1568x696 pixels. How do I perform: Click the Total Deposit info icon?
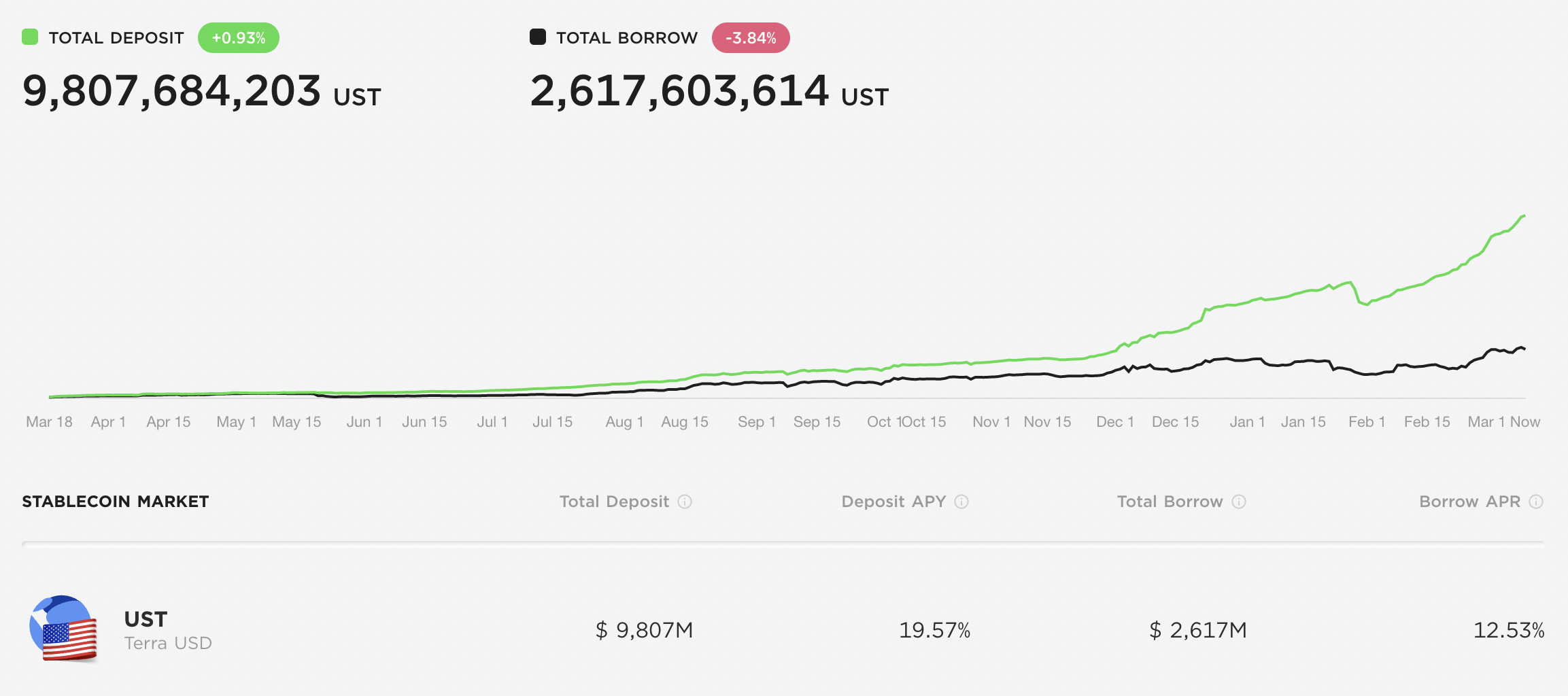pyautogui.click(x=685, y=502)
